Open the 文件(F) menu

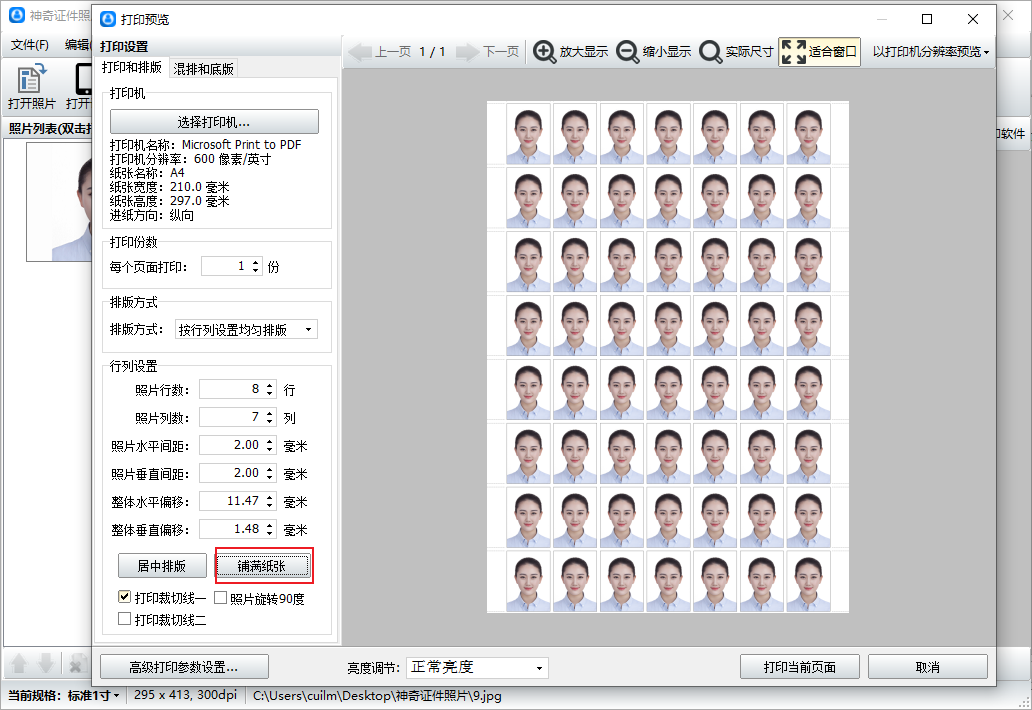coord(30,45)
